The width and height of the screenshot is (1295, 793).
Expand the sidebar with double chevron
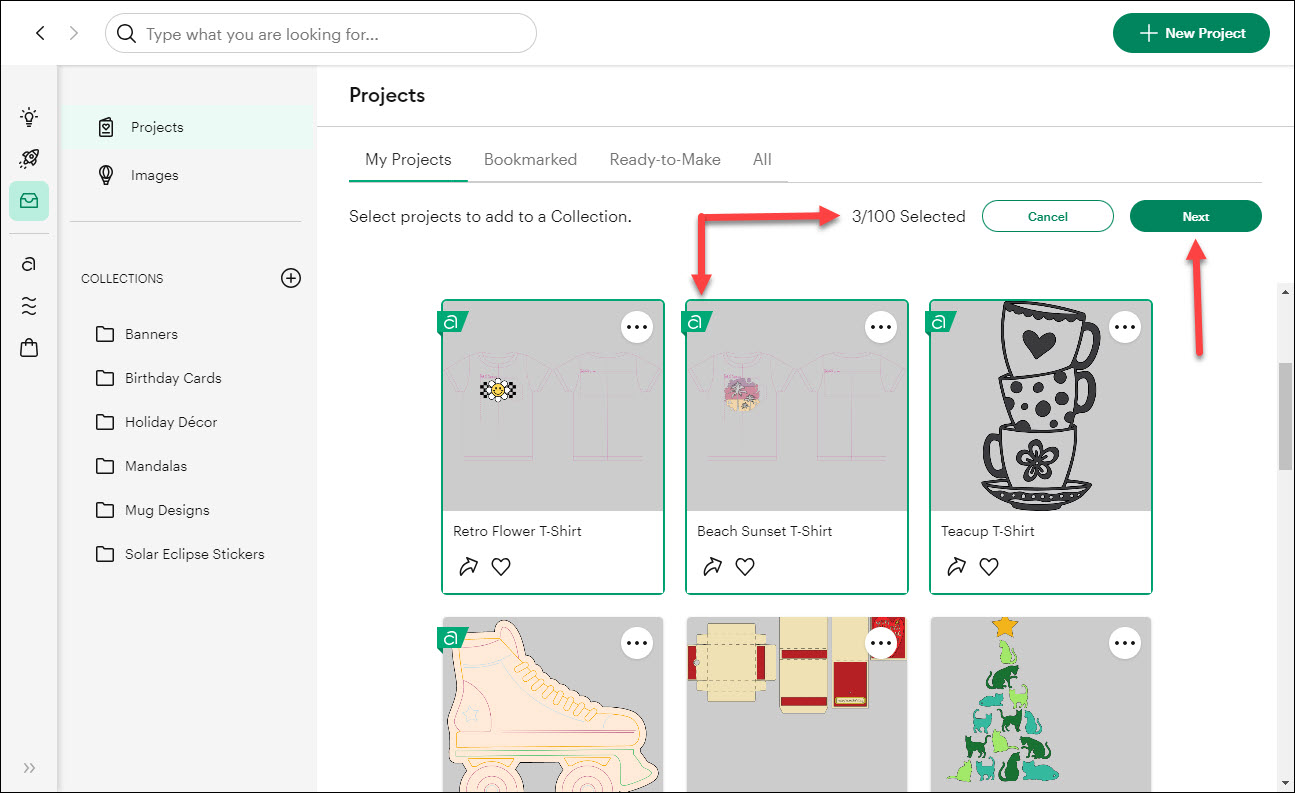[29, 768]
